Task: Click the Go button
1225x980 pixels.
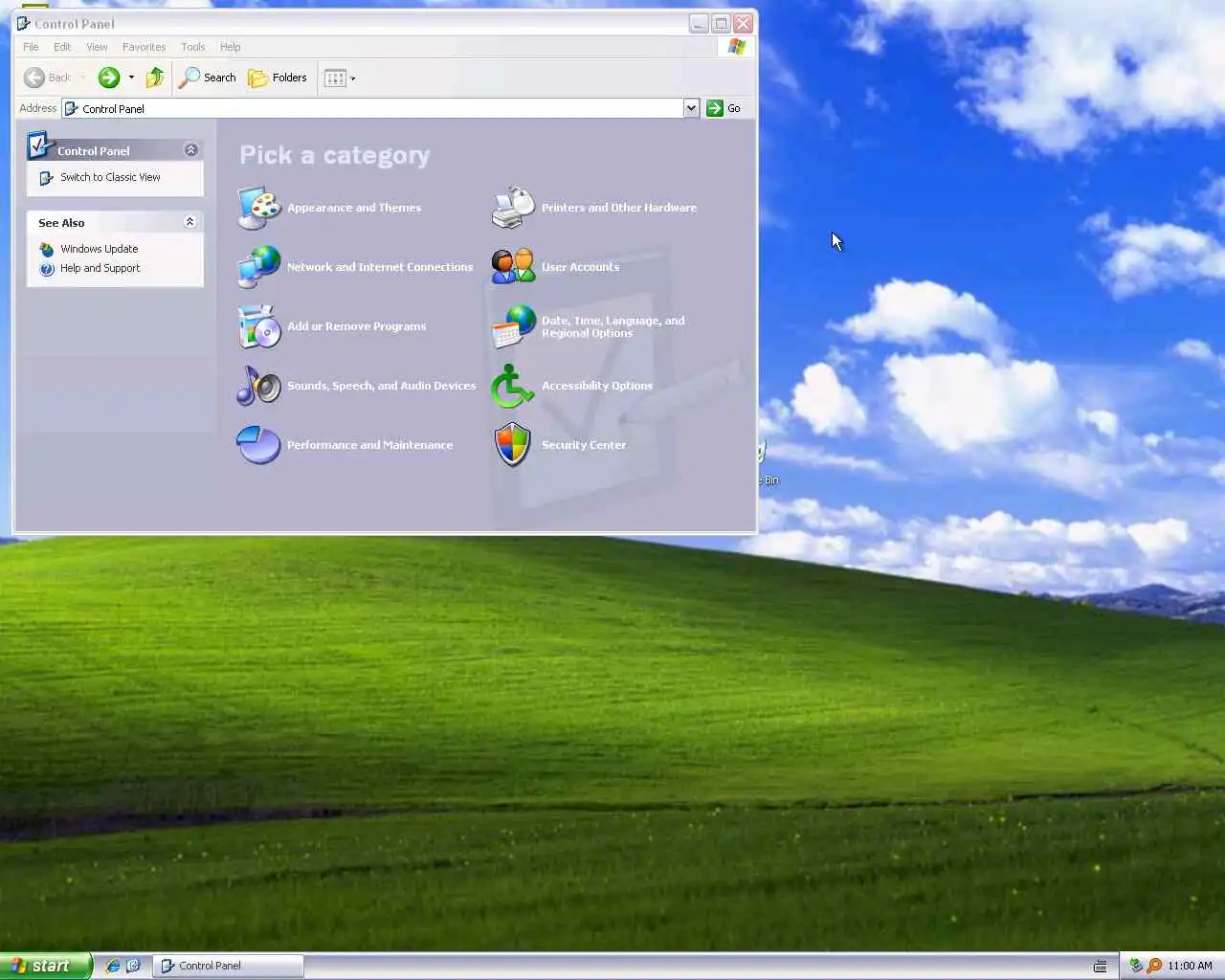Action: 724,108
